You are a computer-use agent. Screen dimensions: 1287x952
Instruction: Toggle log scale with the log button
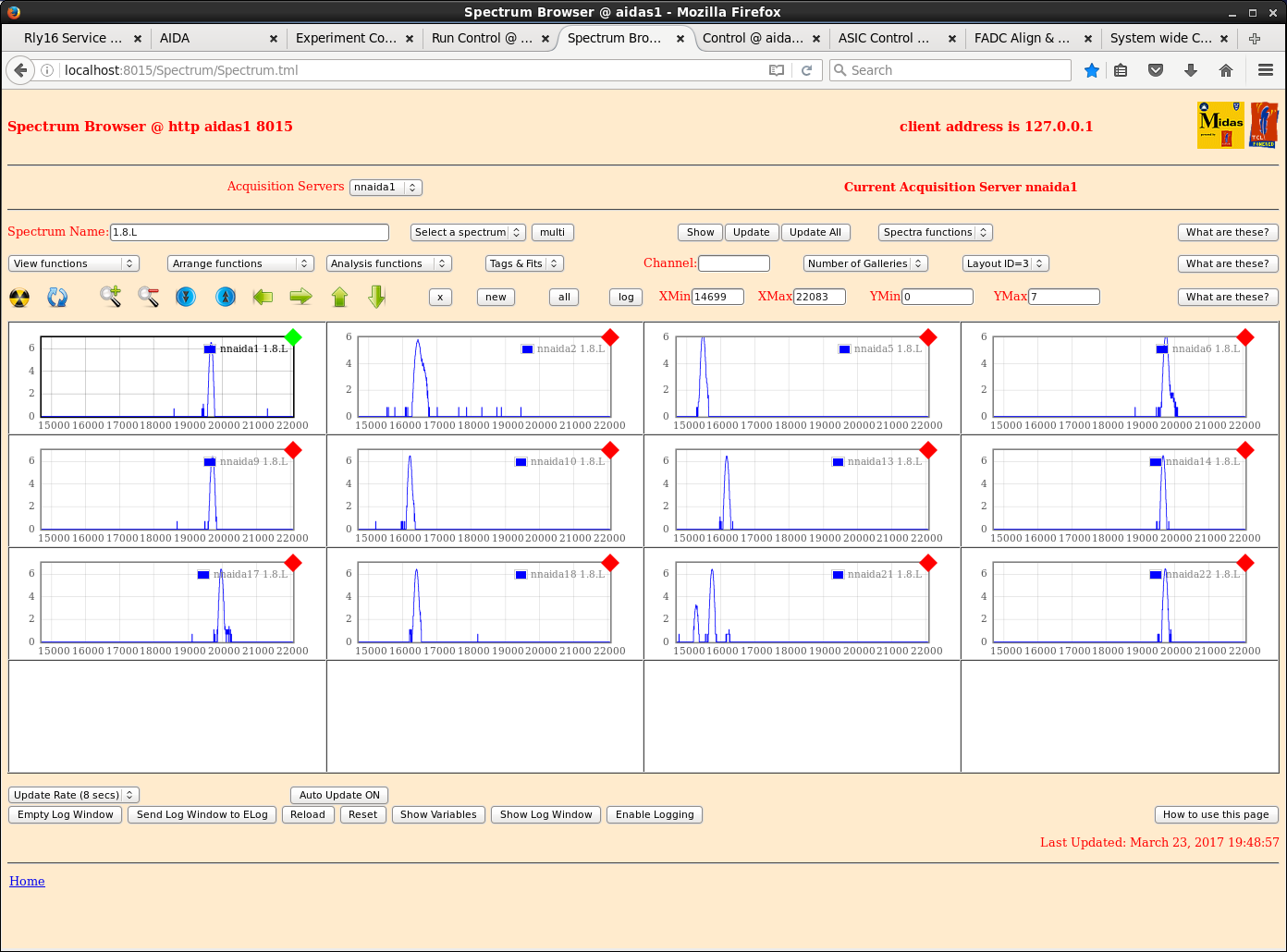(626, 297)
